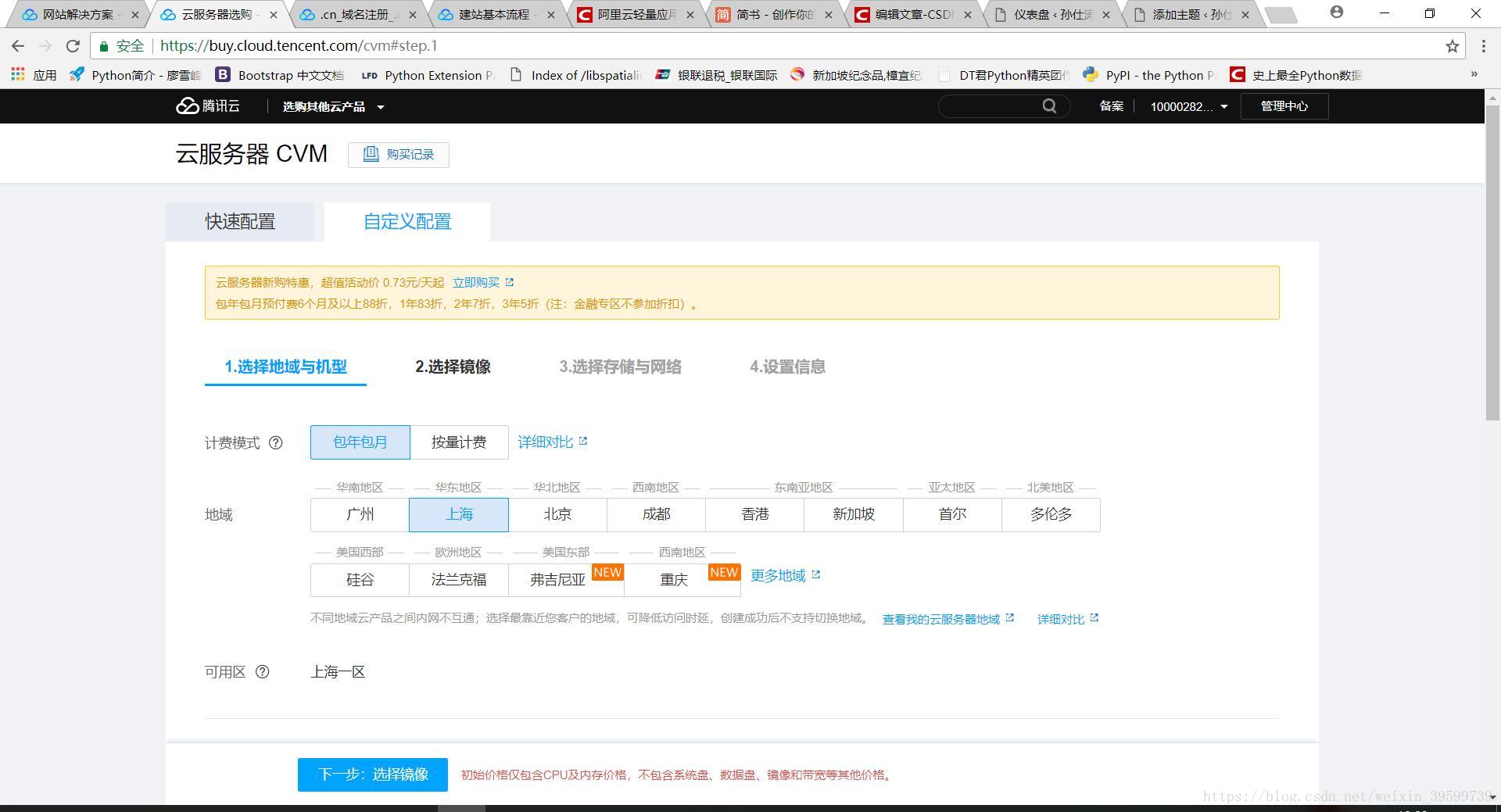Close the 简书 tab
Image resolution: width=1501 pixels, height=812 pixels.
pyautogui.click(x=829, y=14)
